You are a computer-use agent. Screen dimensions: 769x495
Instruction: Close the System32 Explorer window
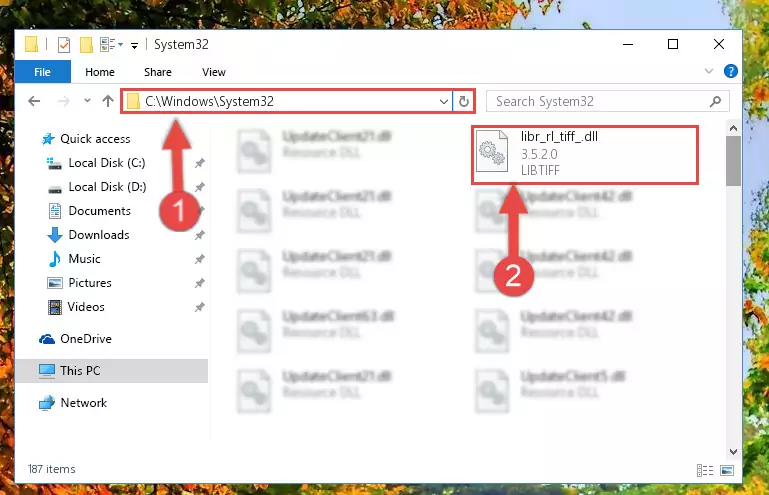718,45
